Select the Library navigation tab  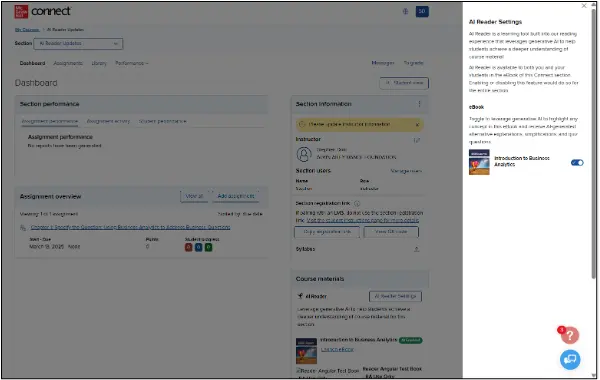pyautogui.click(x=99, y=63)
